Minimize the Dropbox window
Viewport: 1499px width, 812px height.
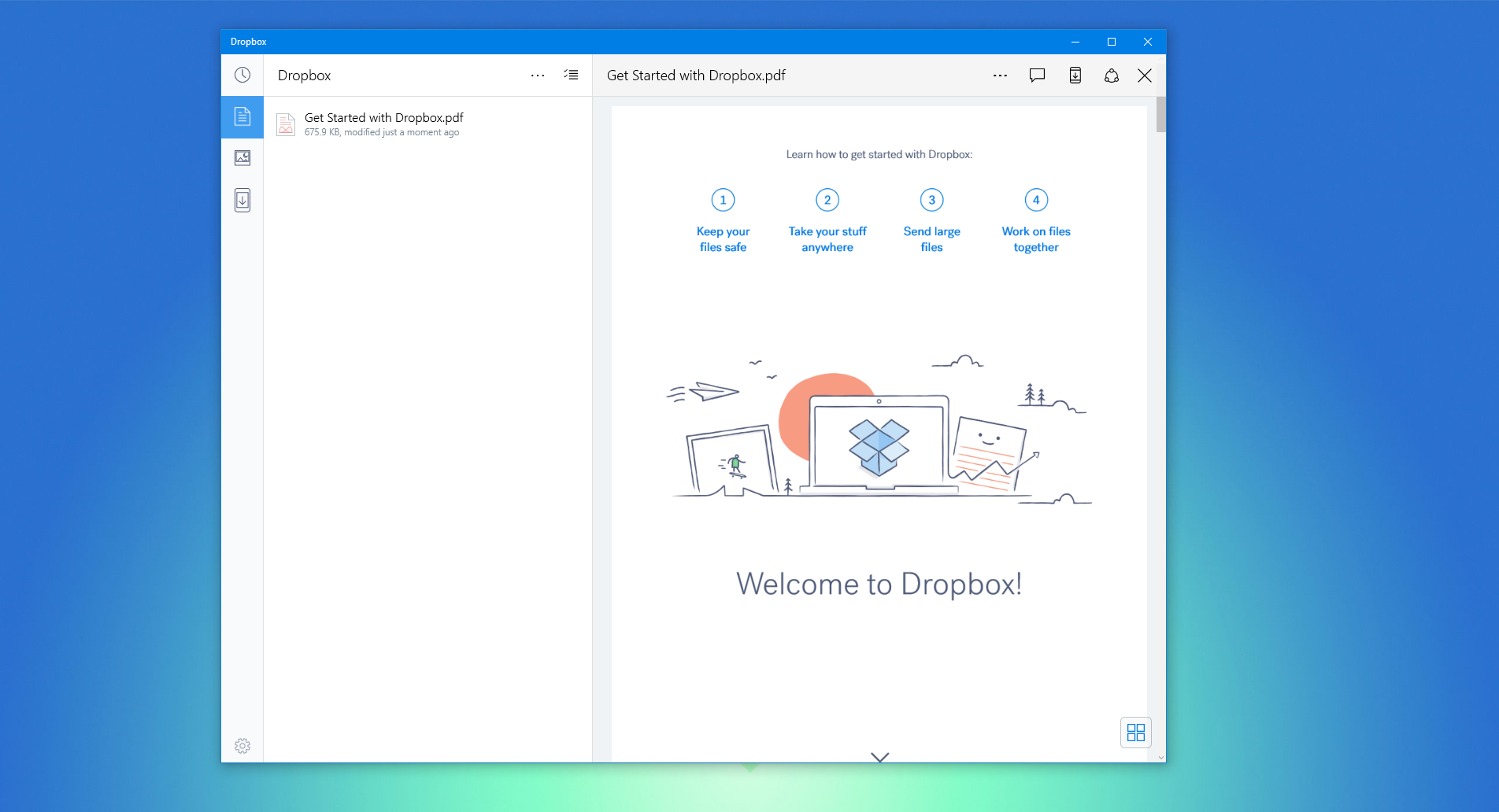1075,42
